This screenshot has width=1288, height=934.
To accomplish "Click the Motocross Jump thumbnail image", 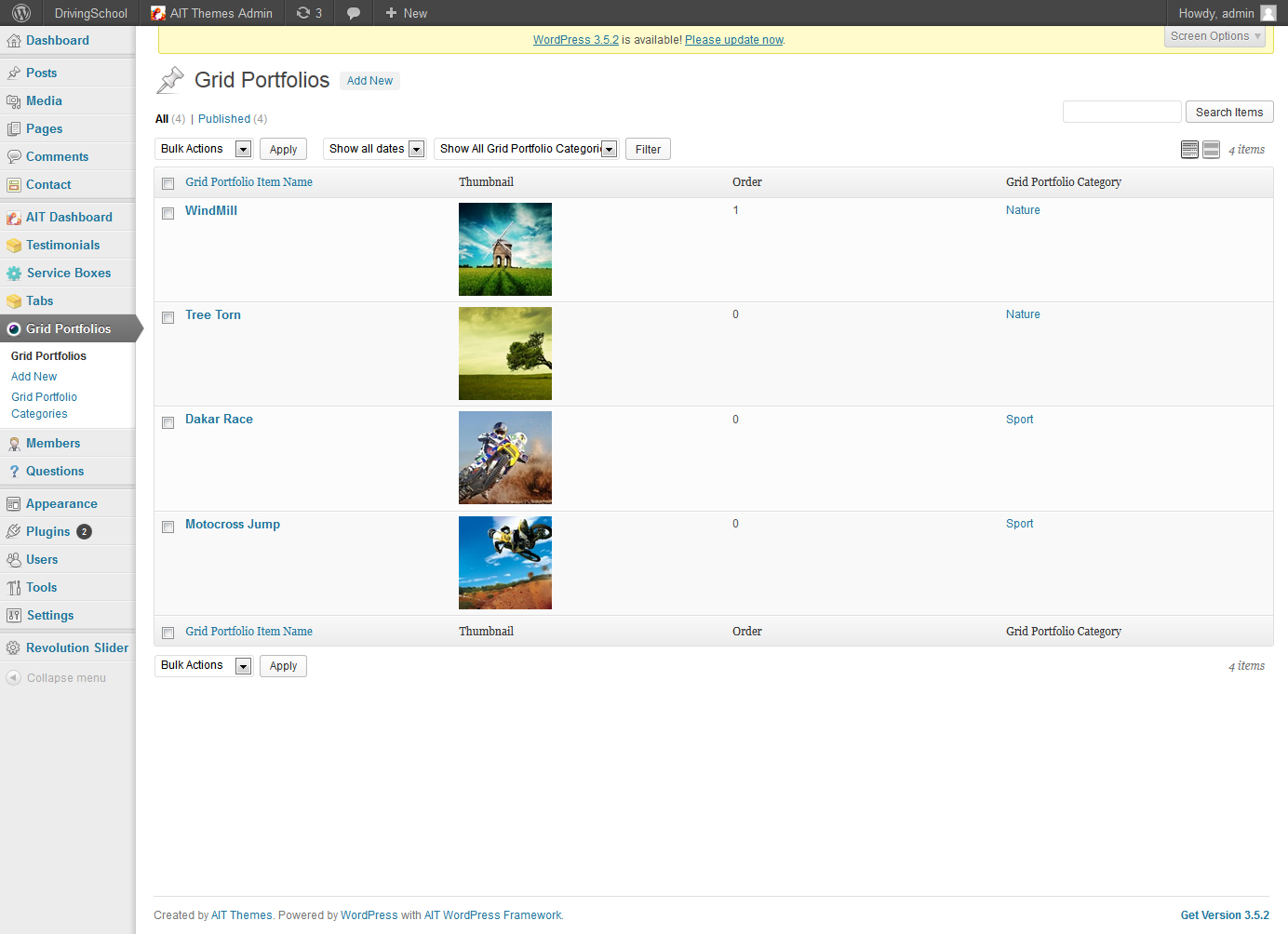I will [x=505, y=563].
